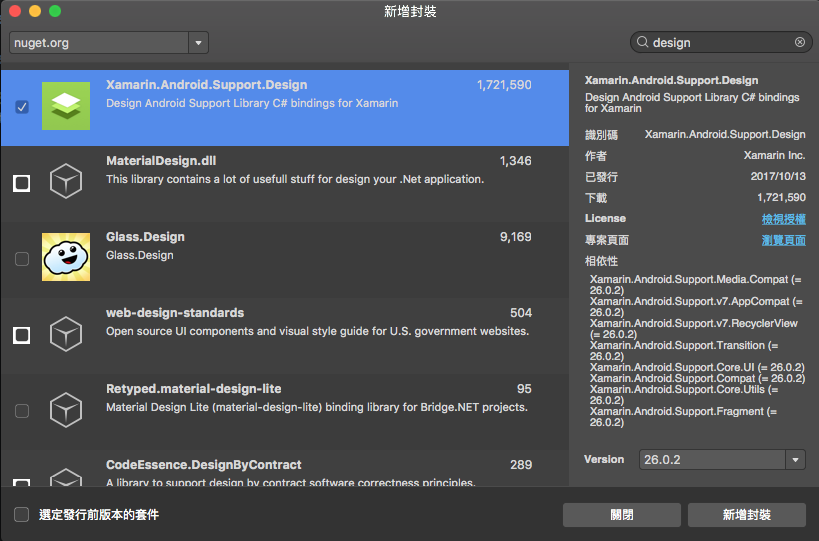Click the 識別碼 Xamarin.Android.Support.Design ID value
The height and width of the screenshot is (541, 819).
point(725,134)
